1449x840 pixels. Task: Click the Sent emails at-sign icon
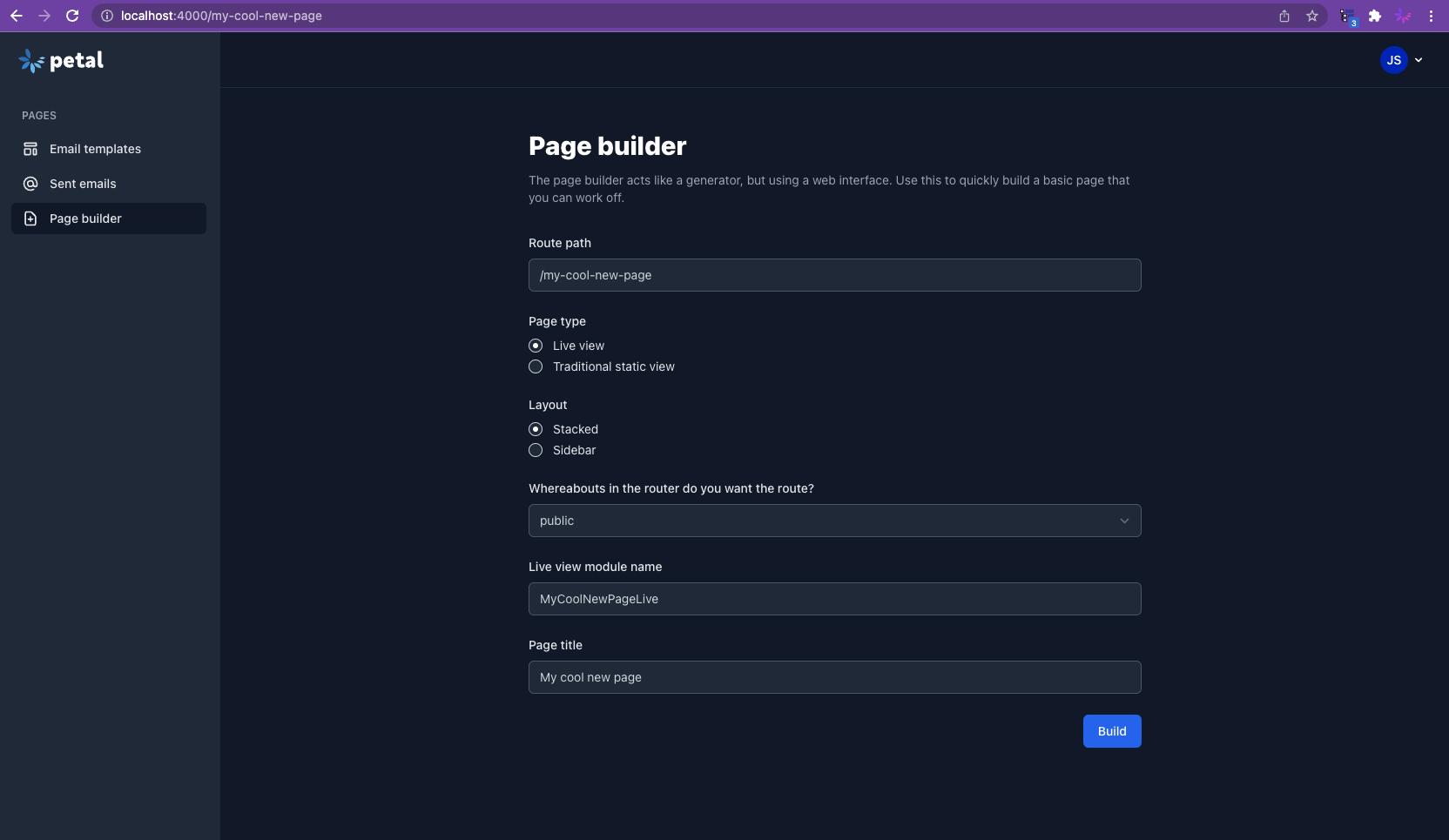tap(30, 184)
